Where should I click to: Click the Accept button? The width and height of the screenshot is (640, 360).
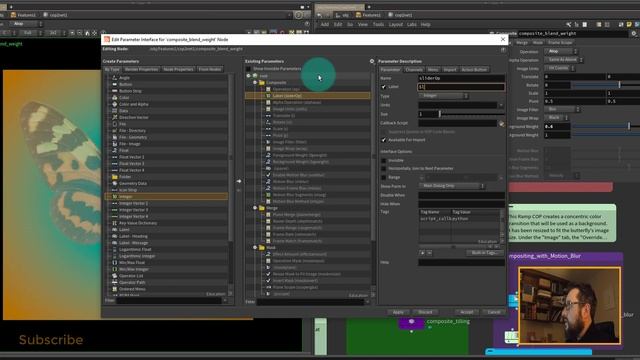point(467,312)
